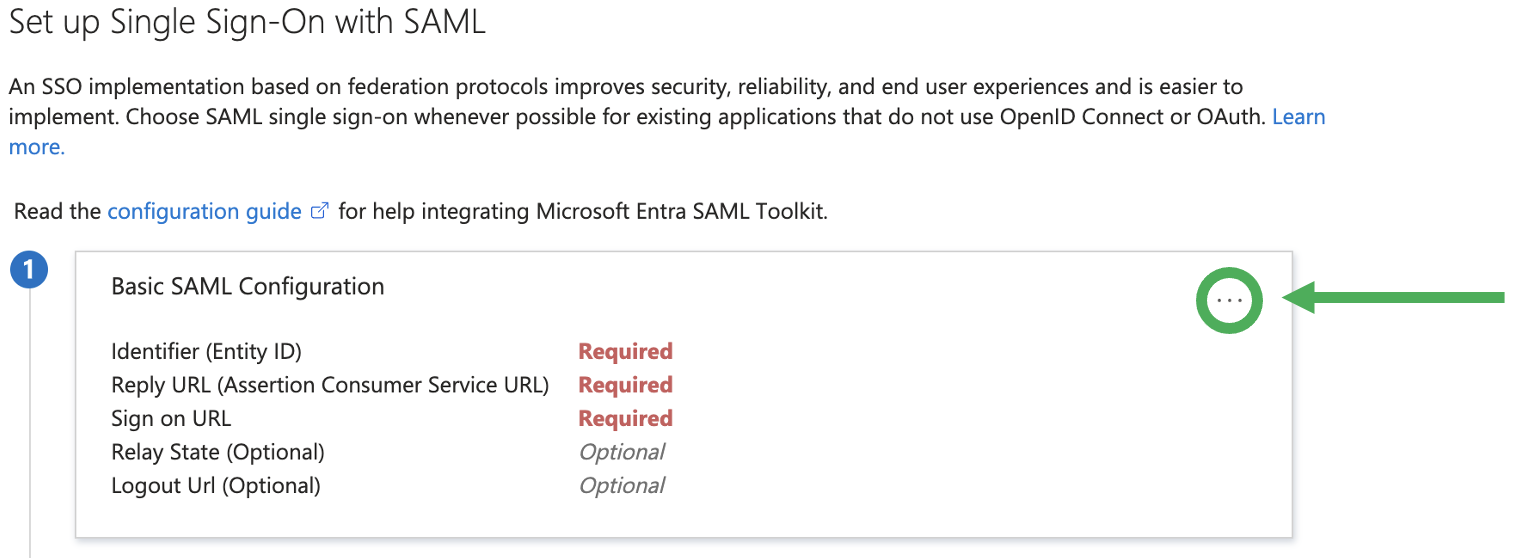Screen dimensions: 1530x558
Task: Click Optional value beside Relay State
Action: [622, 452]
